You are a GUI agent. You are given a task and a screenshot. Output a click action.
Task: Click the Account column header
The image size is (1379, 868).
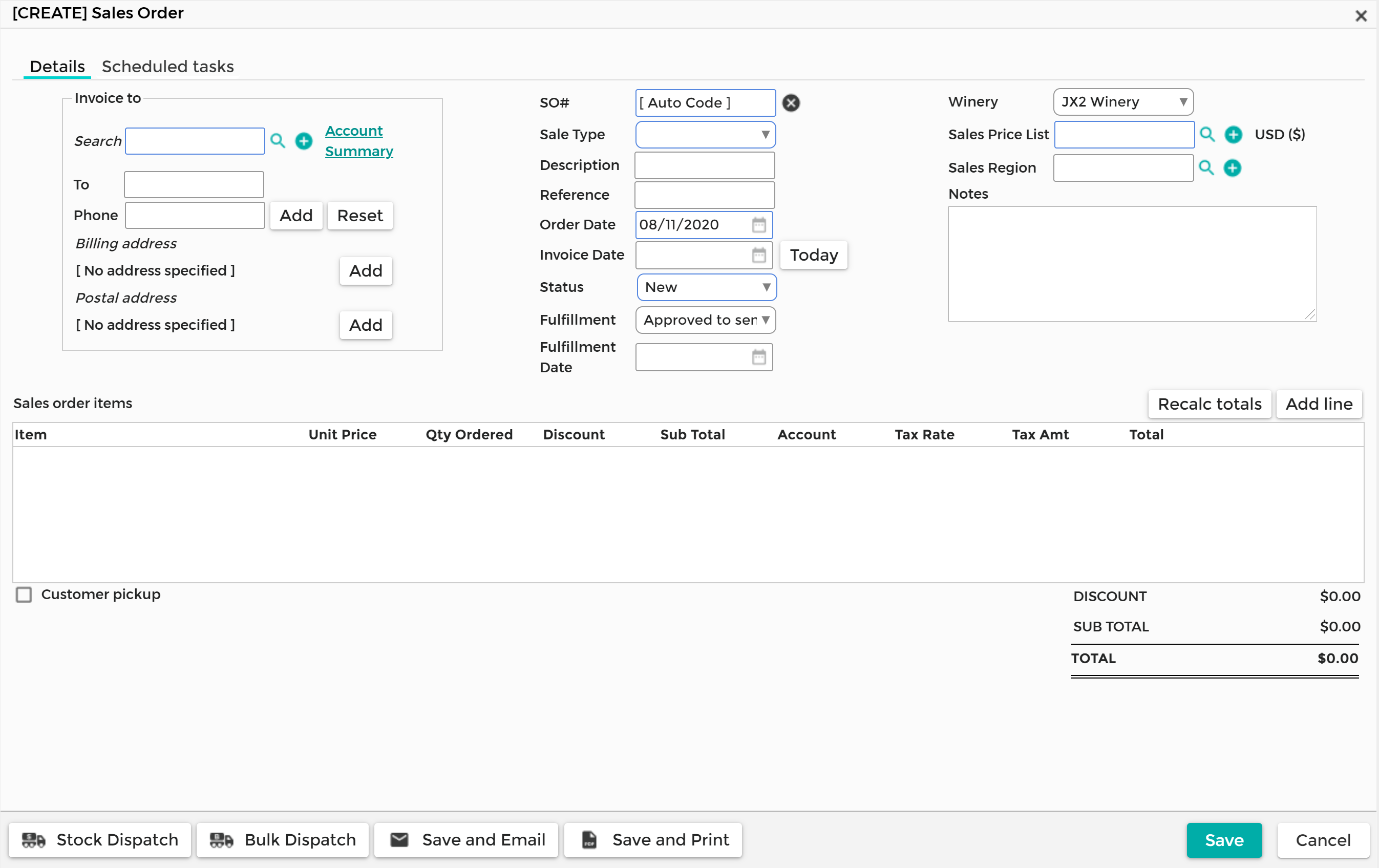click(807, 435)
